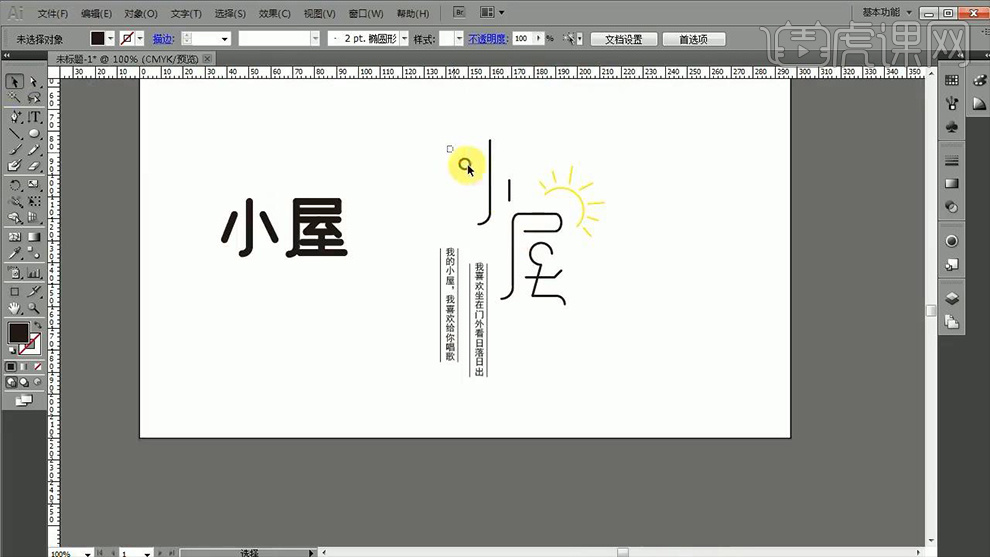Open the 效果(C) menu
The image size is (990, 557).
pos(274,14)
